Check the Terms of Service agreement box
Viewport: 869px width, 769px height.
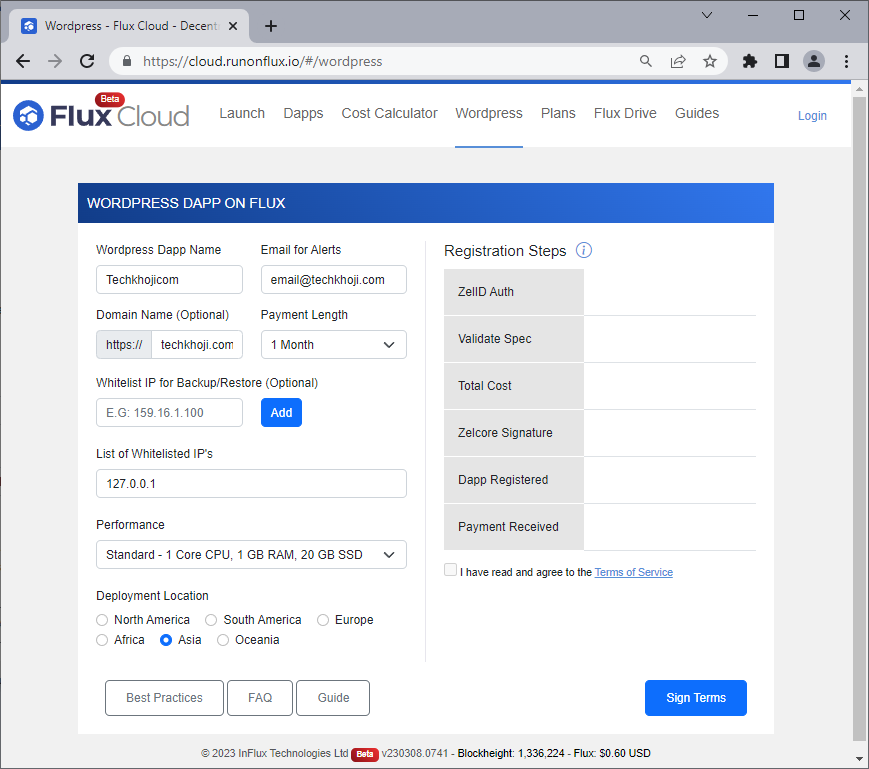(x=451, y=570)
